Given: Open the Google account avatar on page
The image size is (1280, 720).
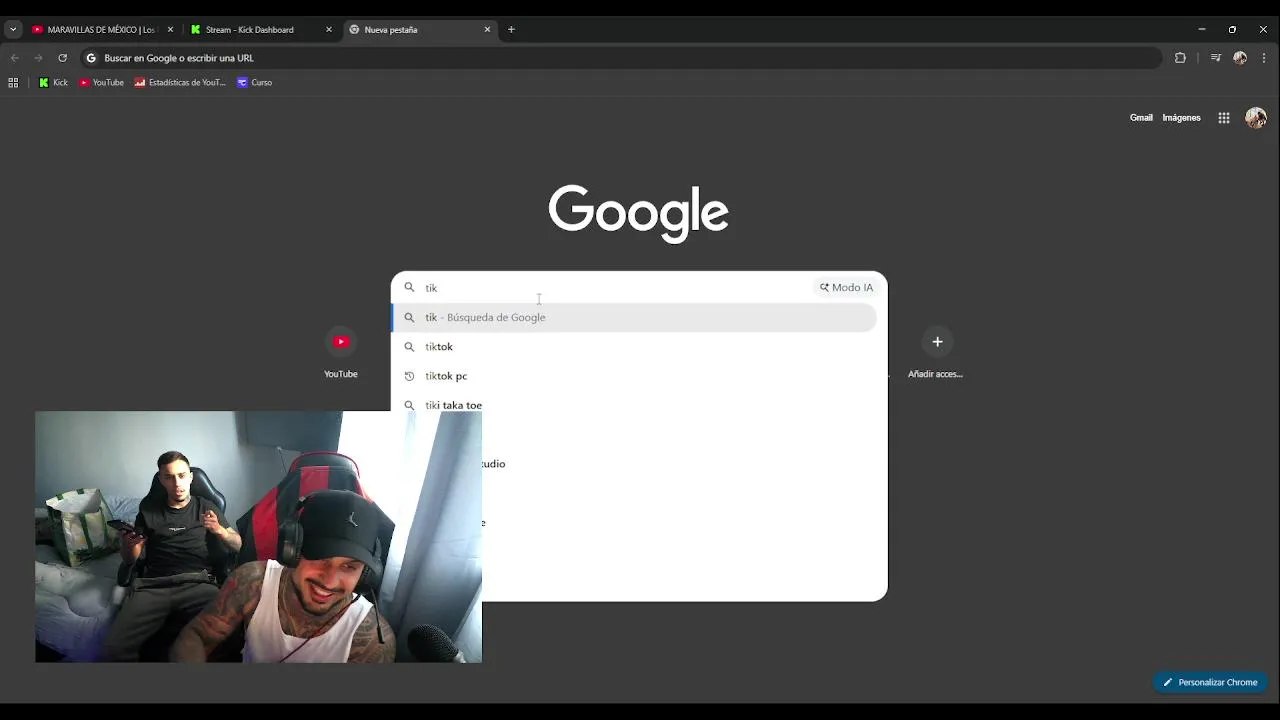Looking at the screenshot, I should 1256,118.
